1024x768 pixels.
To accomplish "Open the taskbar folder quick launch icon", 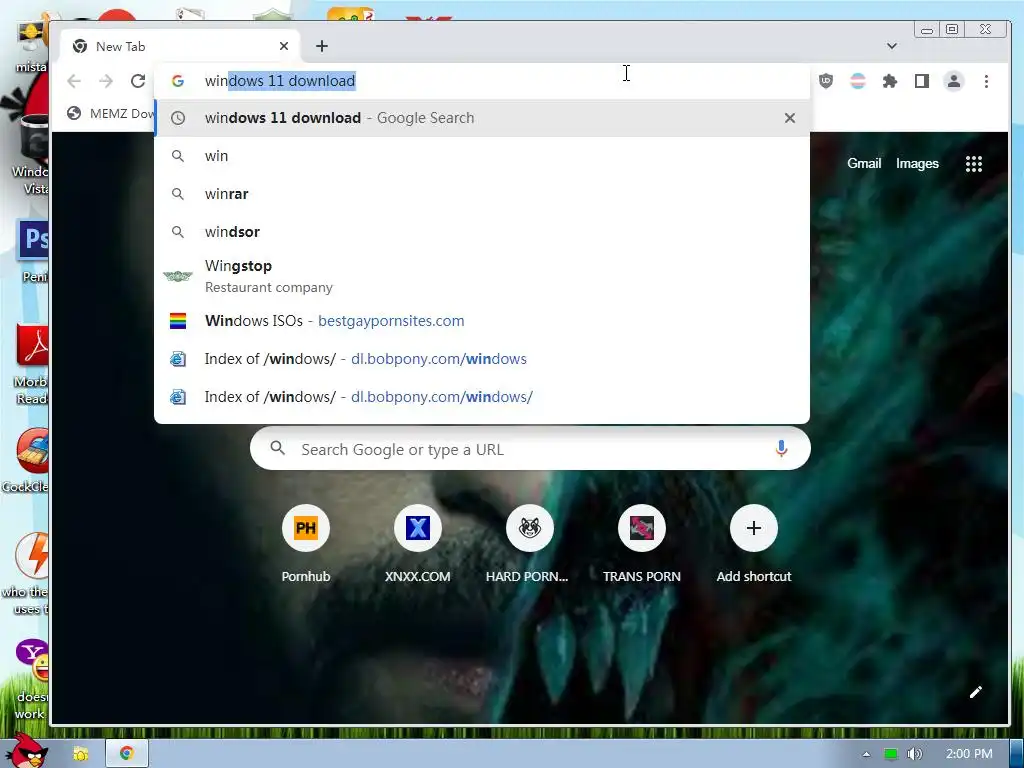I will tap(80, 754).
